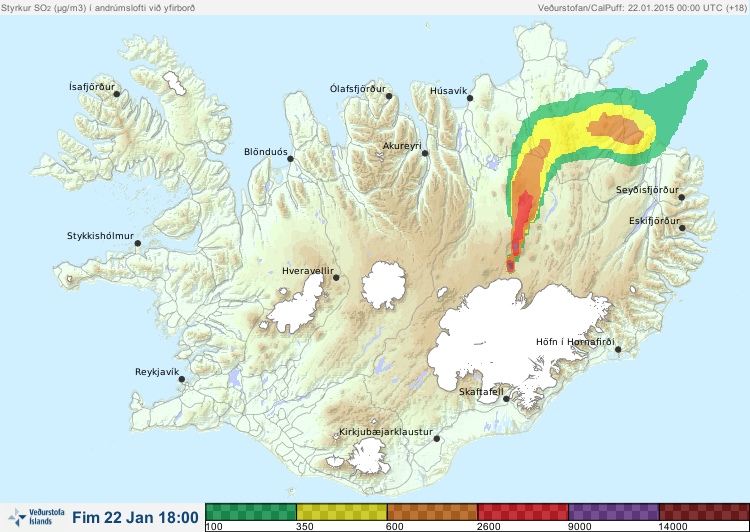
Task: Click the Seyðisfjörður label text
Action: [647, 190]
